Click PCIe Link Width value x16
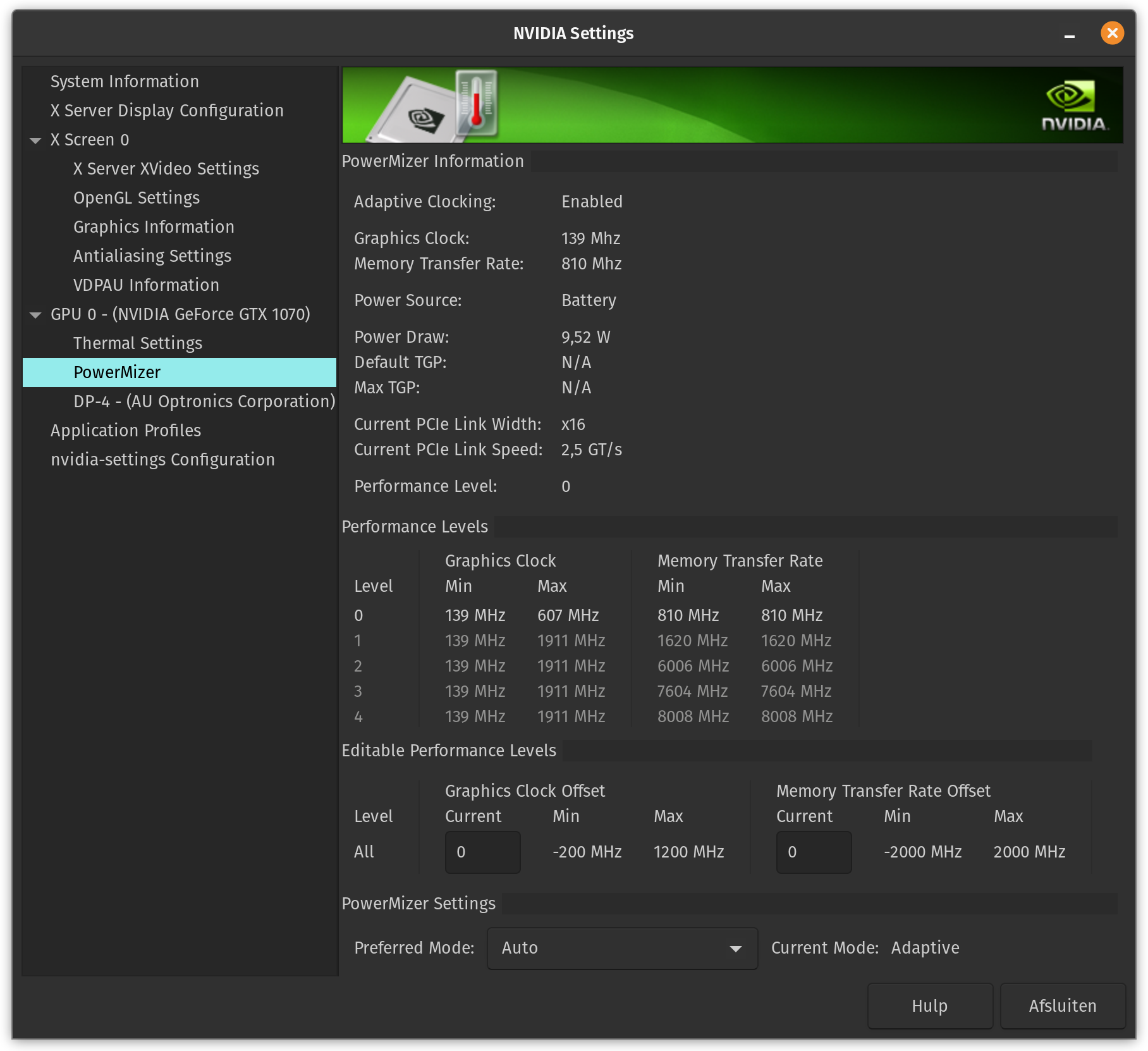This screenshot has height=1051, width=1148. coord(573,424)
